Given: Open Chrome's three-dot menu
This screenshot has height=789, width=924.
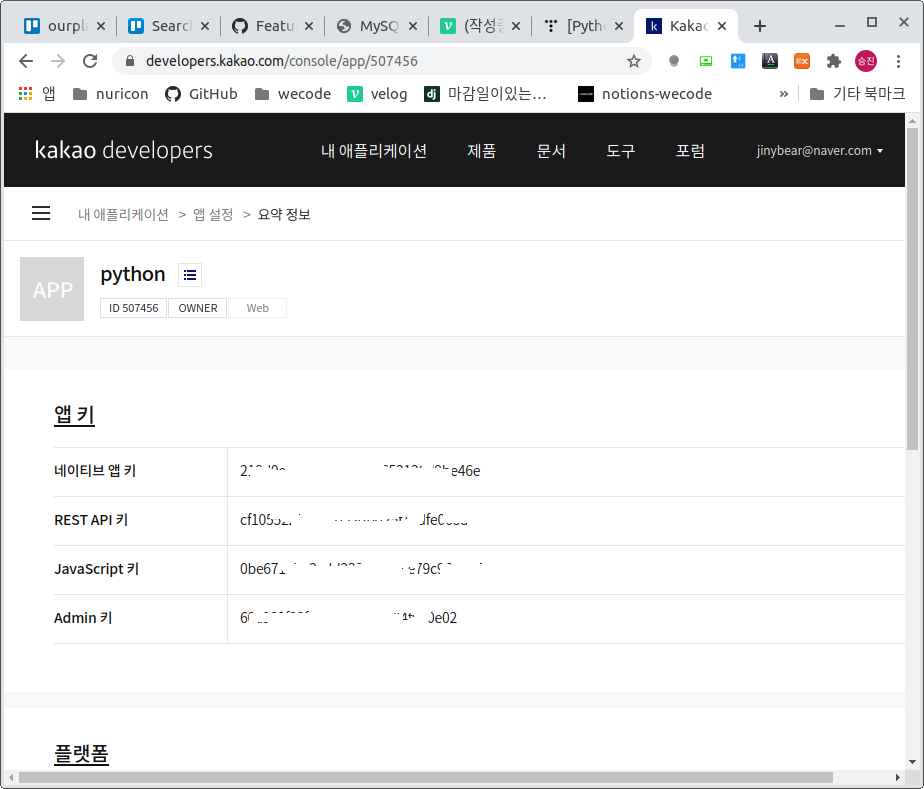Looking at the screenshot, I should click(897, 61).
